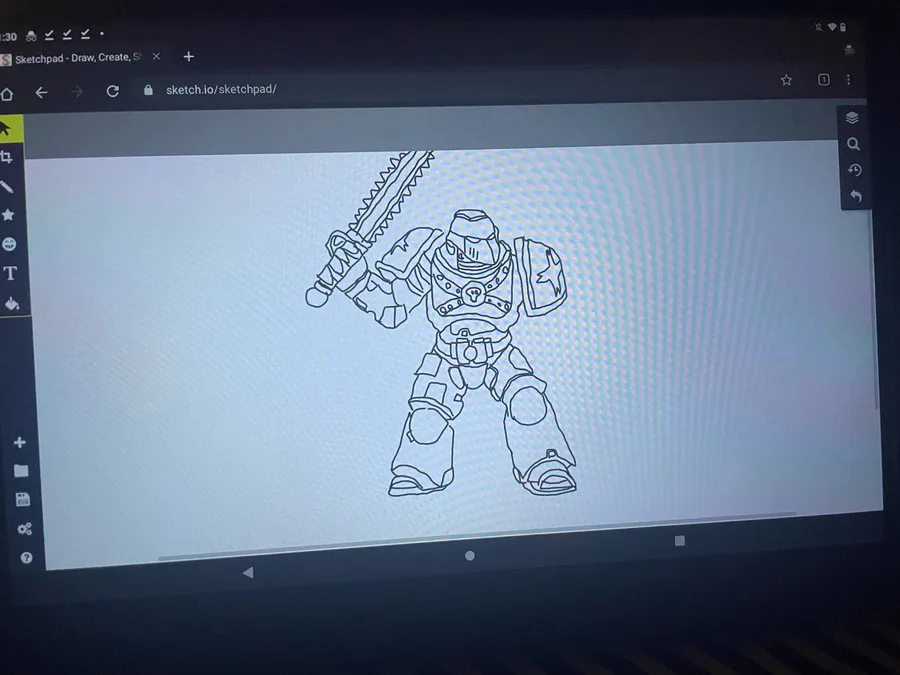The image size is (900, 675).
Task: Activate the Select arrow tool
Action: click(x=7, y=128)
